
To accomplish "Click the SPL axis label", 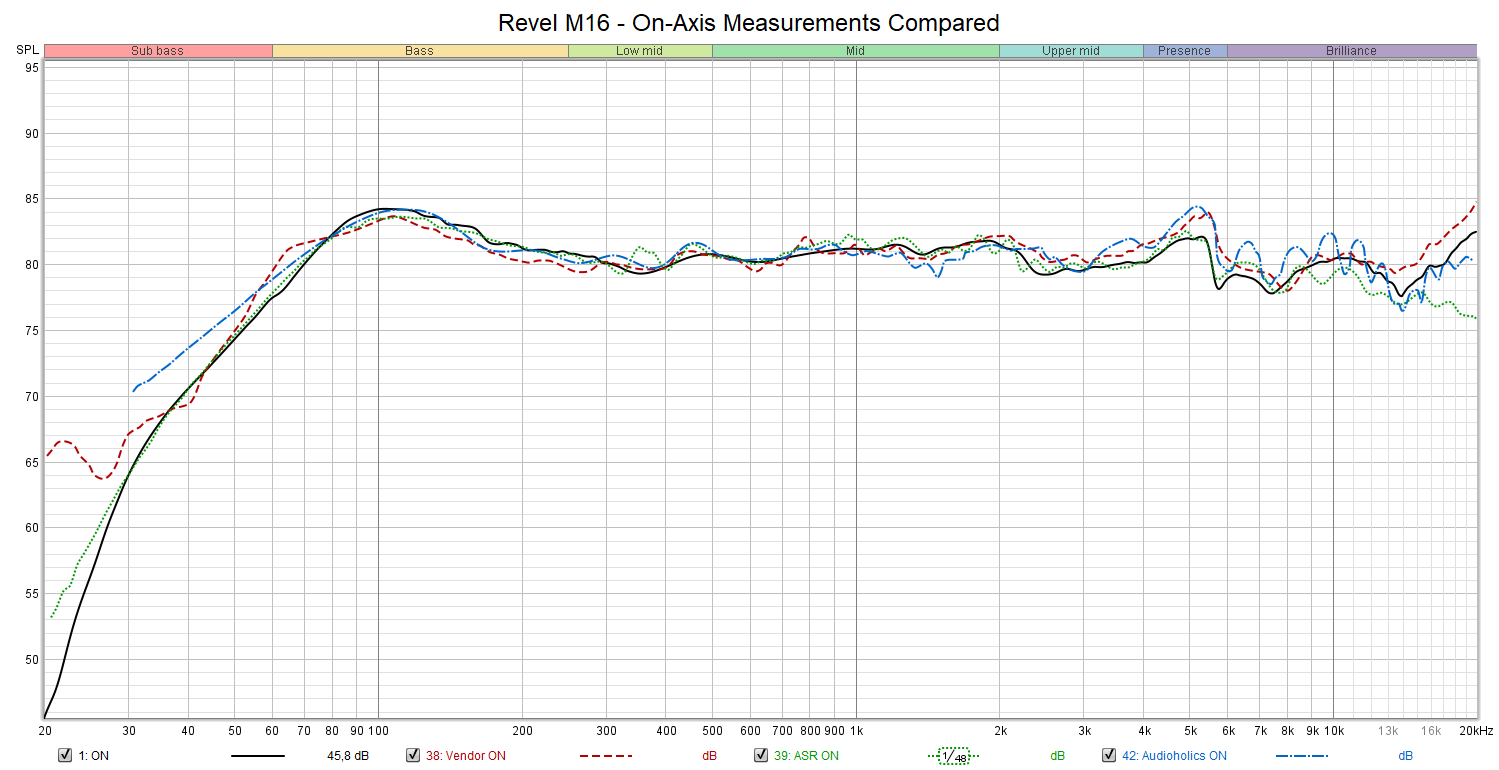I will pyautogui.click(x=28, y=50).
